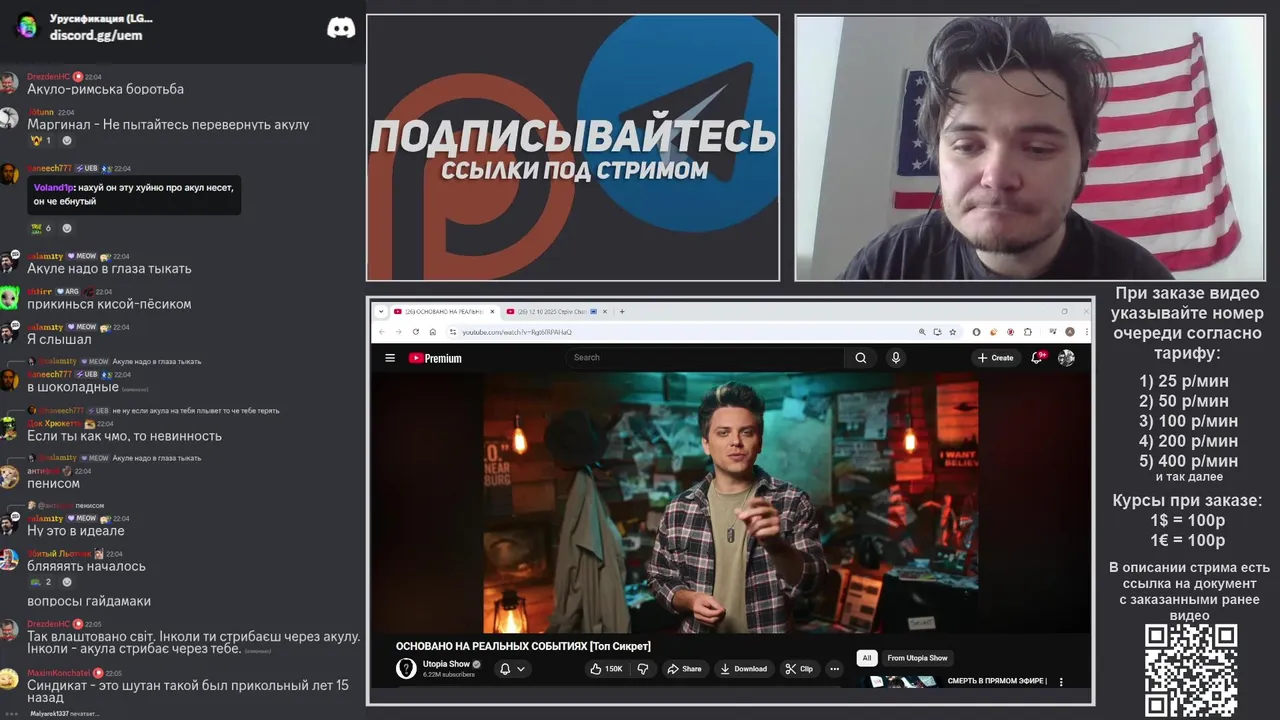The height and width of the screenshot is (720, 1280).
Task: Click the streamer webcam feed
Action: [x=1030, y=147]
